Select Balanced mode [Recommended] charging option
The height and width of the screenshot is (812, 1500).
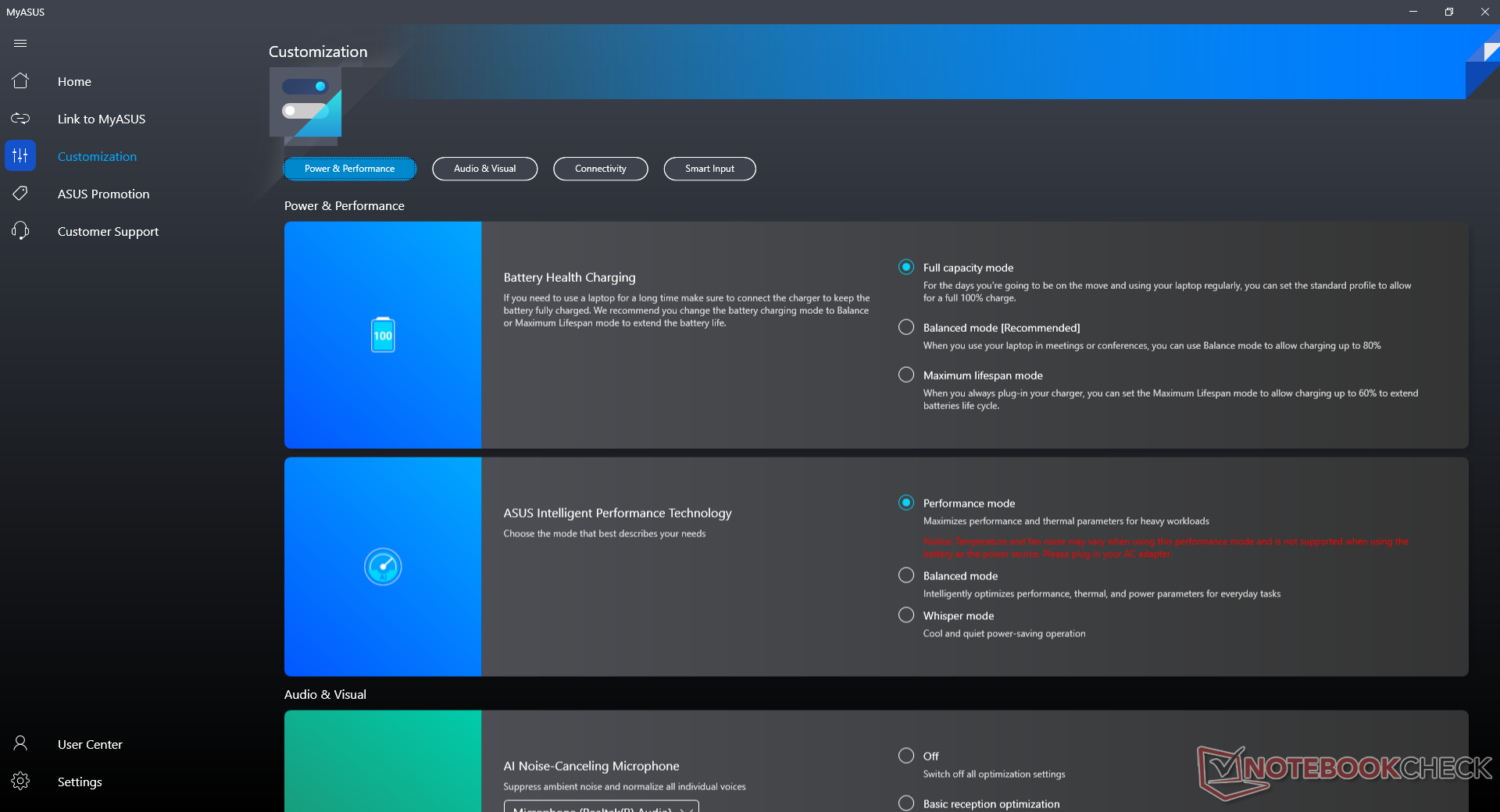click(906, 327)
